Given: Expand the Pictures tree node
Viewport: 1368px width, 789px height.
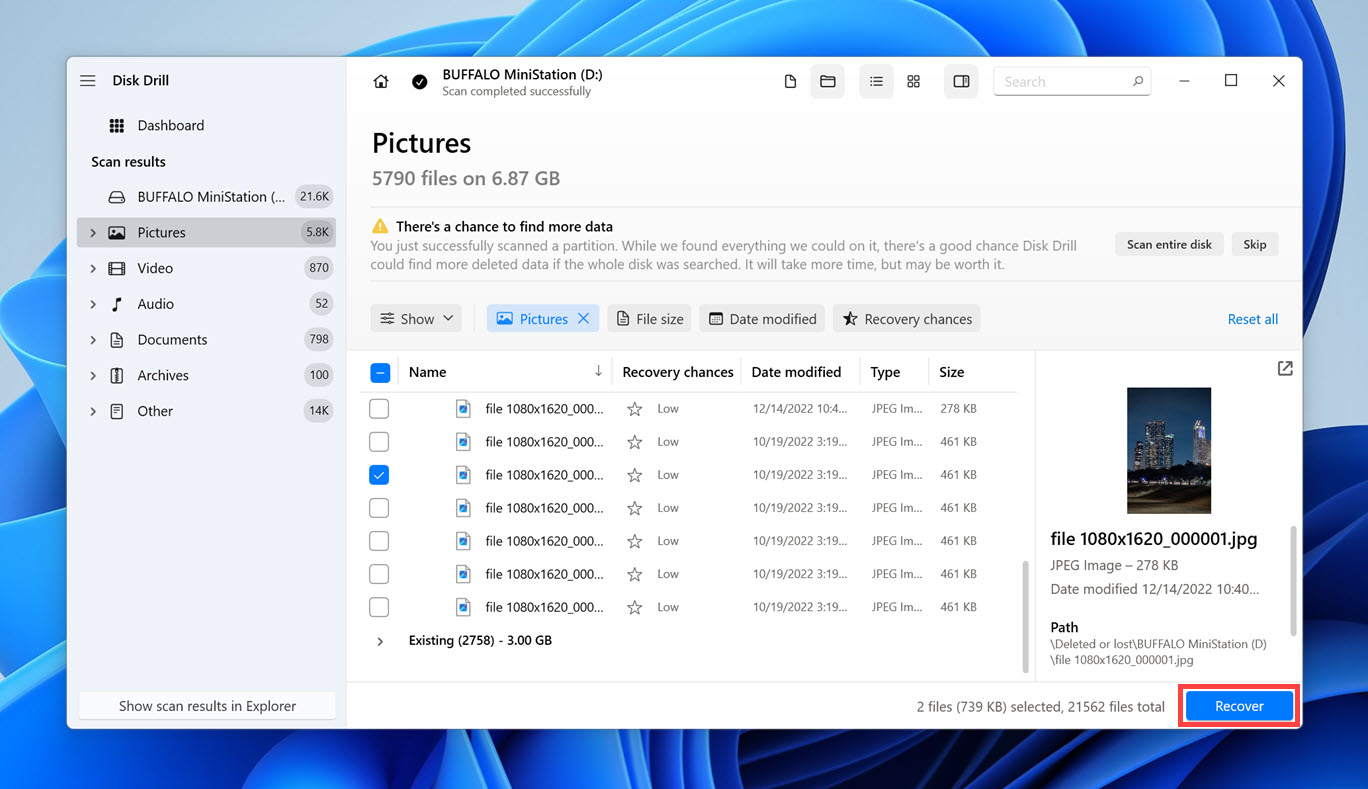Looking at the screenshot, I should pyautogui.click(x=93, y=233).
